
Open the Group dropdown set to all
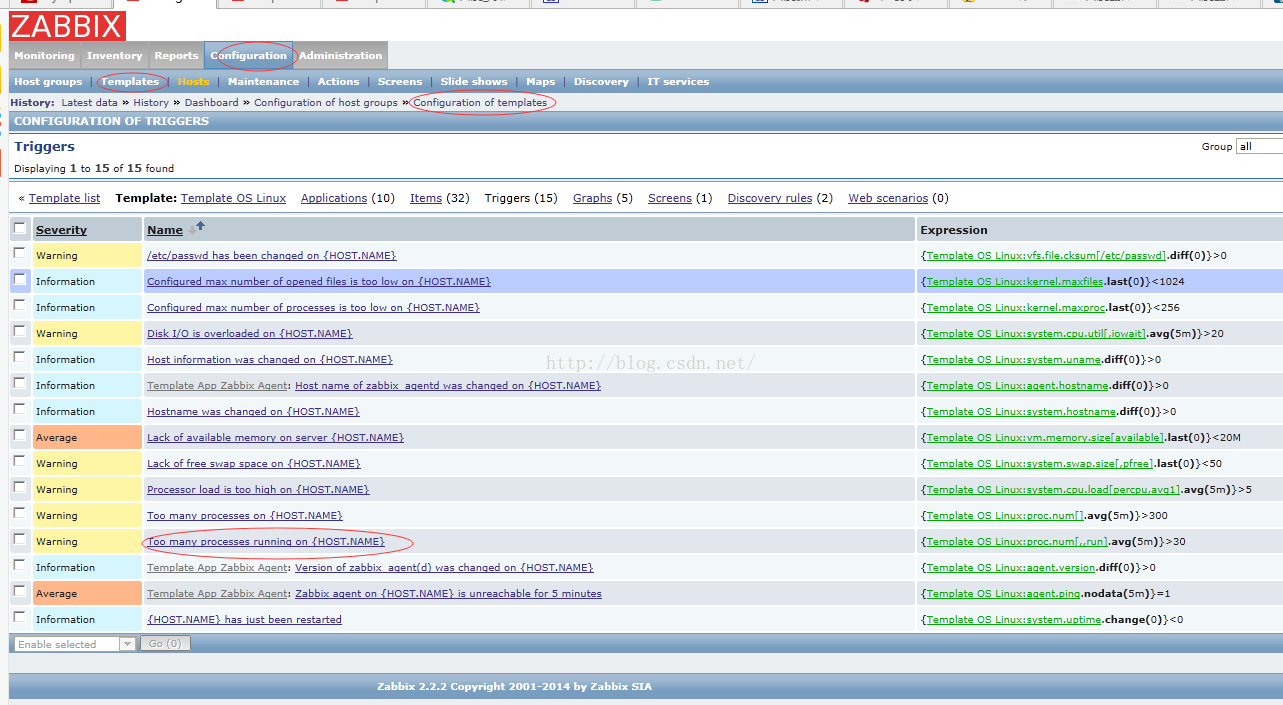point(1259,146)
